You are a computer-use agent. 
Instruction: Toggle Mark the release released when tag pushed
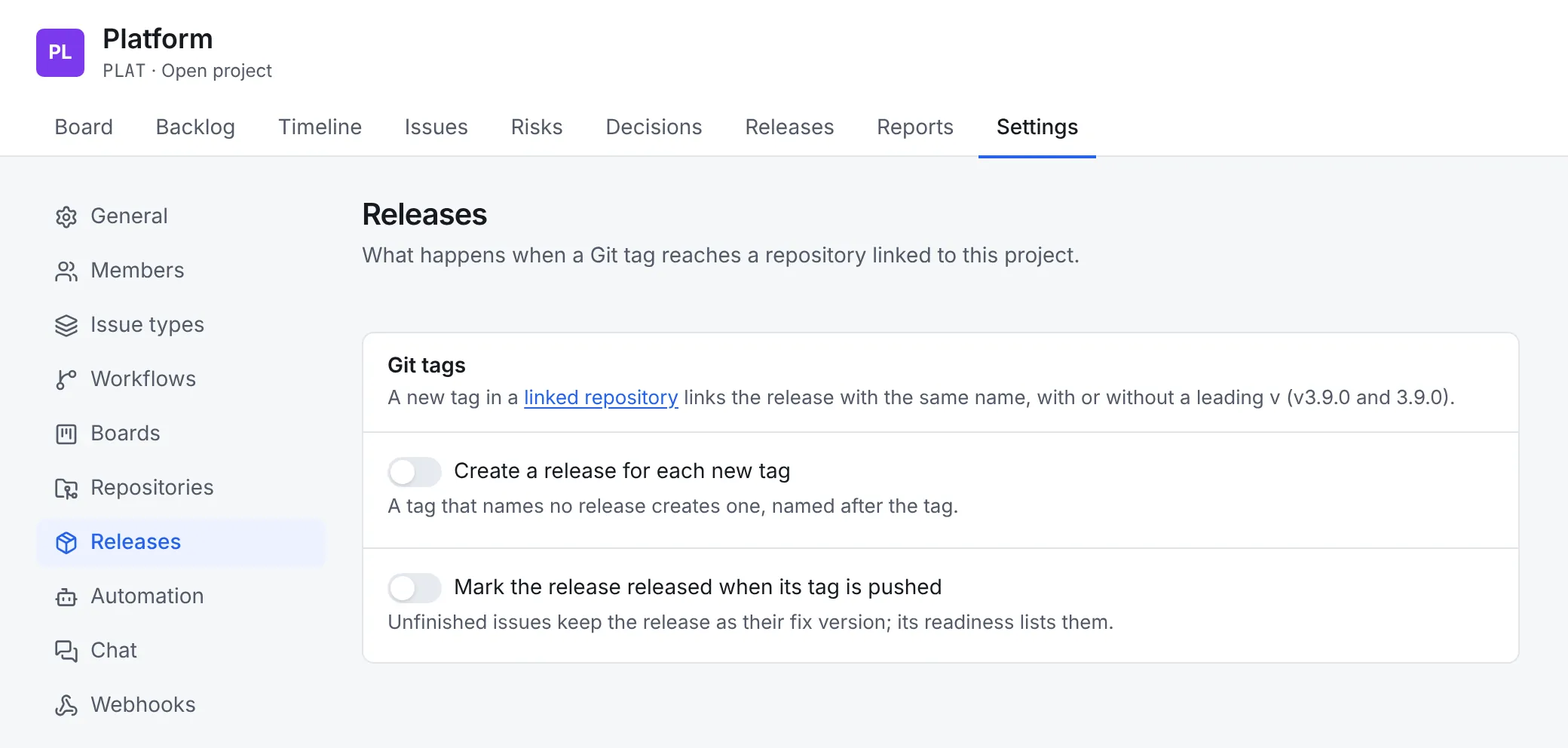[415, 588]
